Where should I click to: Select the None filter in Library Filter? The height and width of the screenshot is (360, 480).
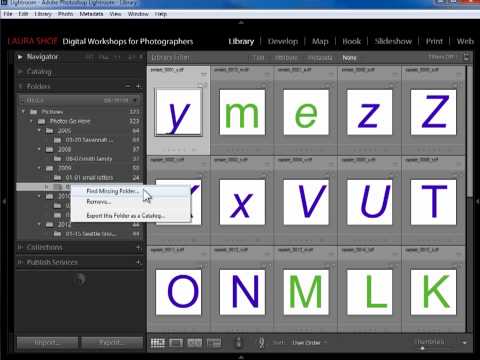(x=349, y=57)
